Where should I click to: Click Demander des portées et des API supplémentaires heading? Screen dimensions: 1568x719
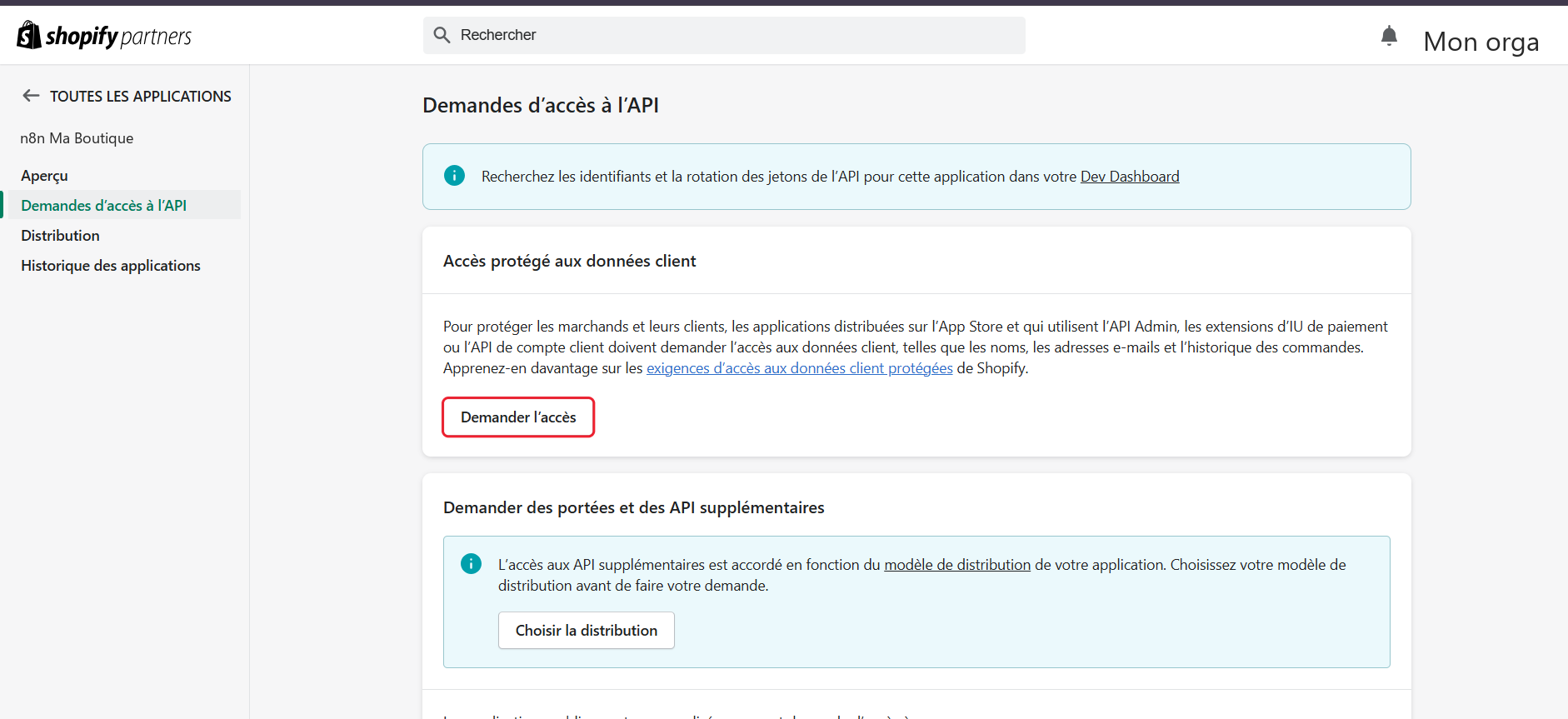(x=634, y=507)
